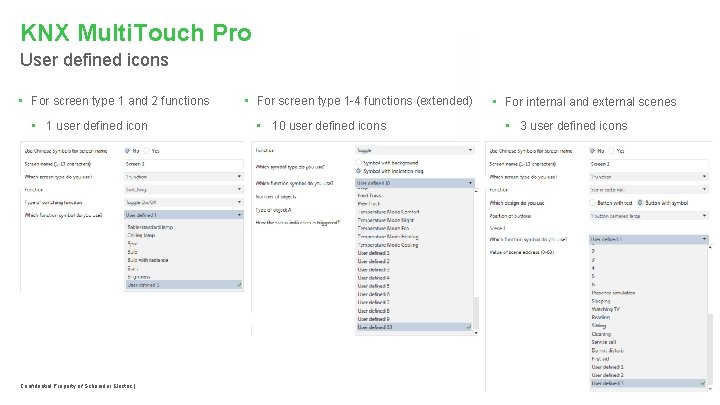Choose 'Symbol with background' radio option
This screenshot has width=720, height=405.
point(358,163)
